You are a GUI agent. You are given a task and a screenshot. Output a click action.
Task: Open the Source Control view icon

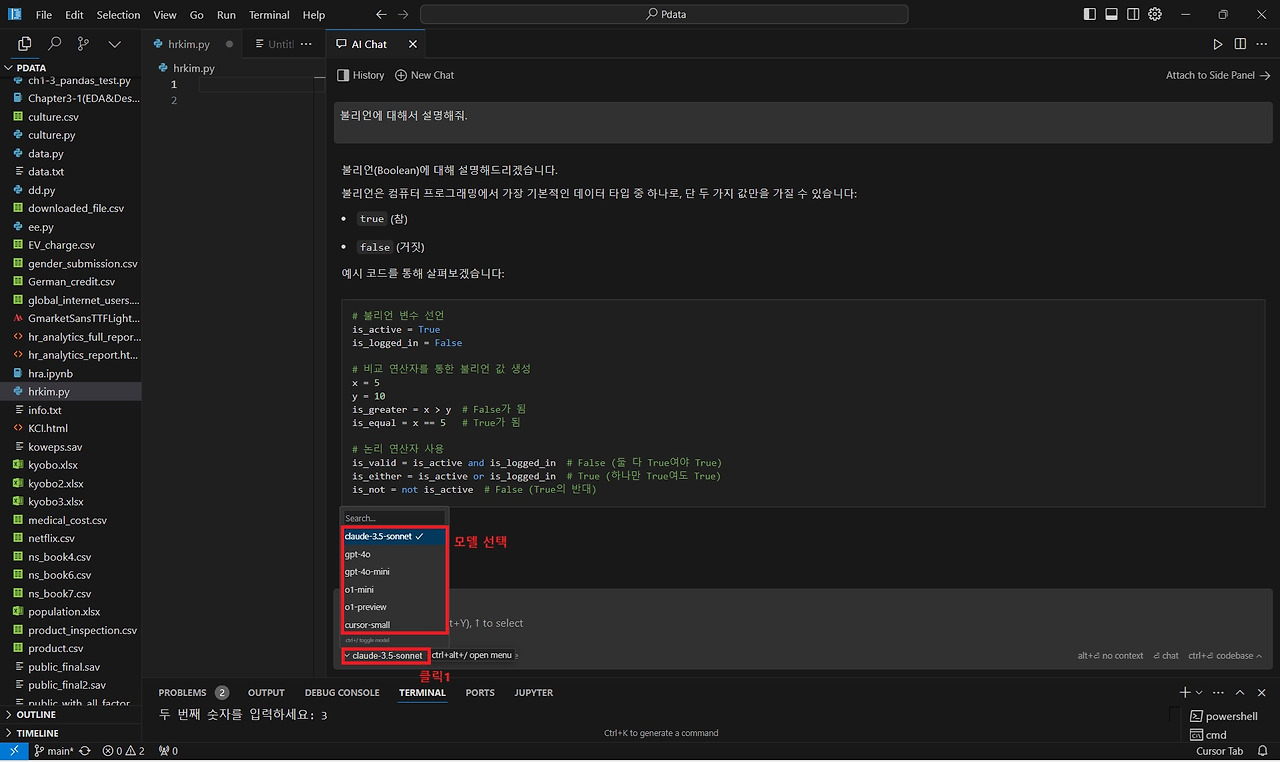[x=83, y=44]
